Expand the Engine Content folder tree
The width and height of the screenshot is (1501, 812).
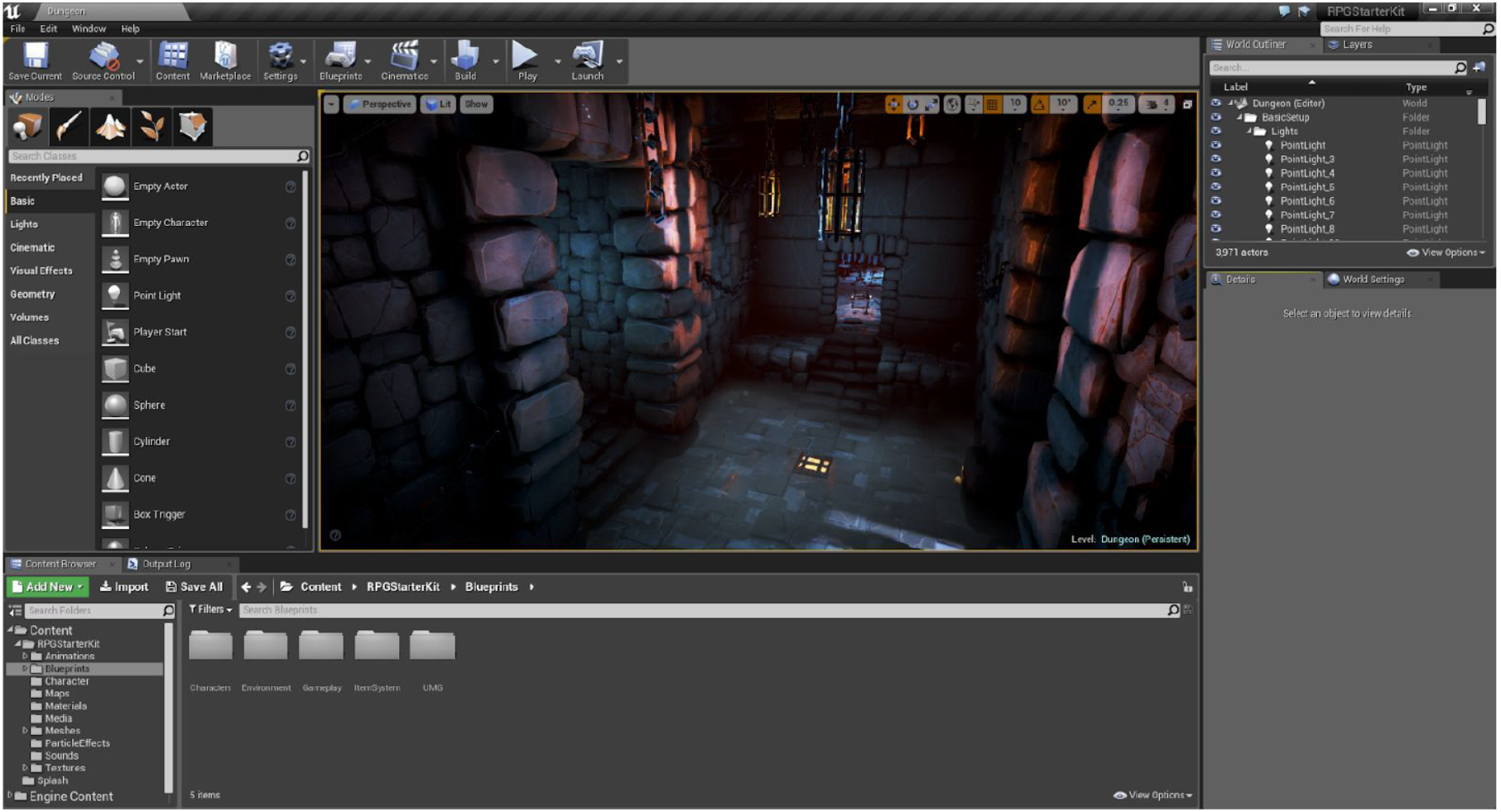pos(10,795)
